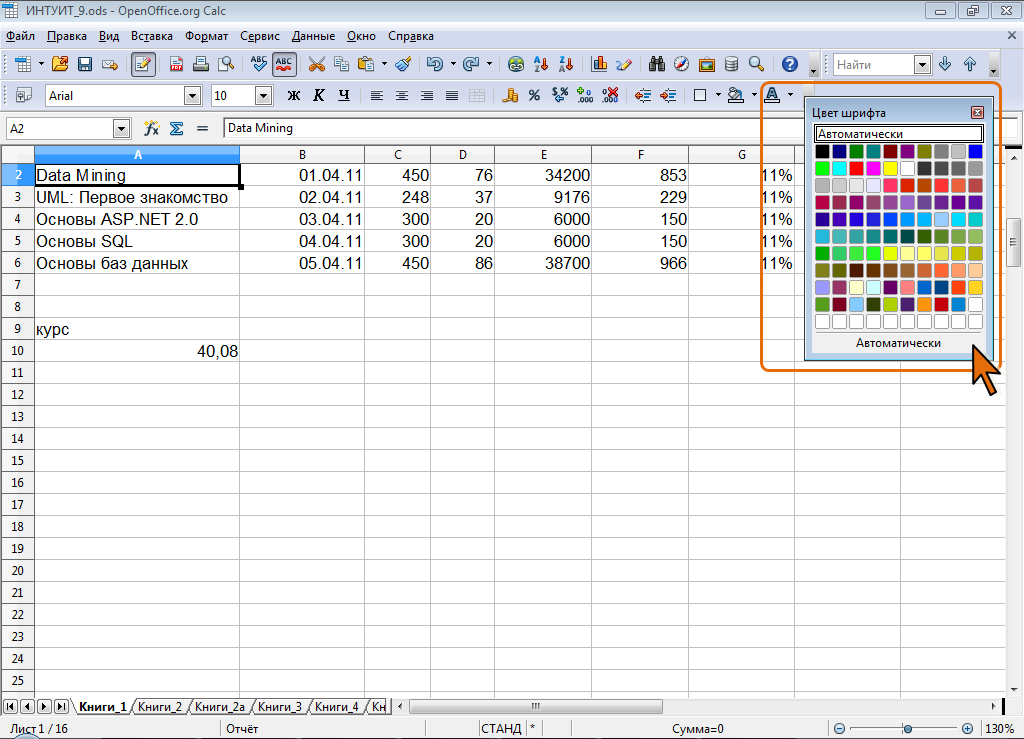Send document as e-mail icon
This screenshot has height=739, width=1024.
pos(110,64)
